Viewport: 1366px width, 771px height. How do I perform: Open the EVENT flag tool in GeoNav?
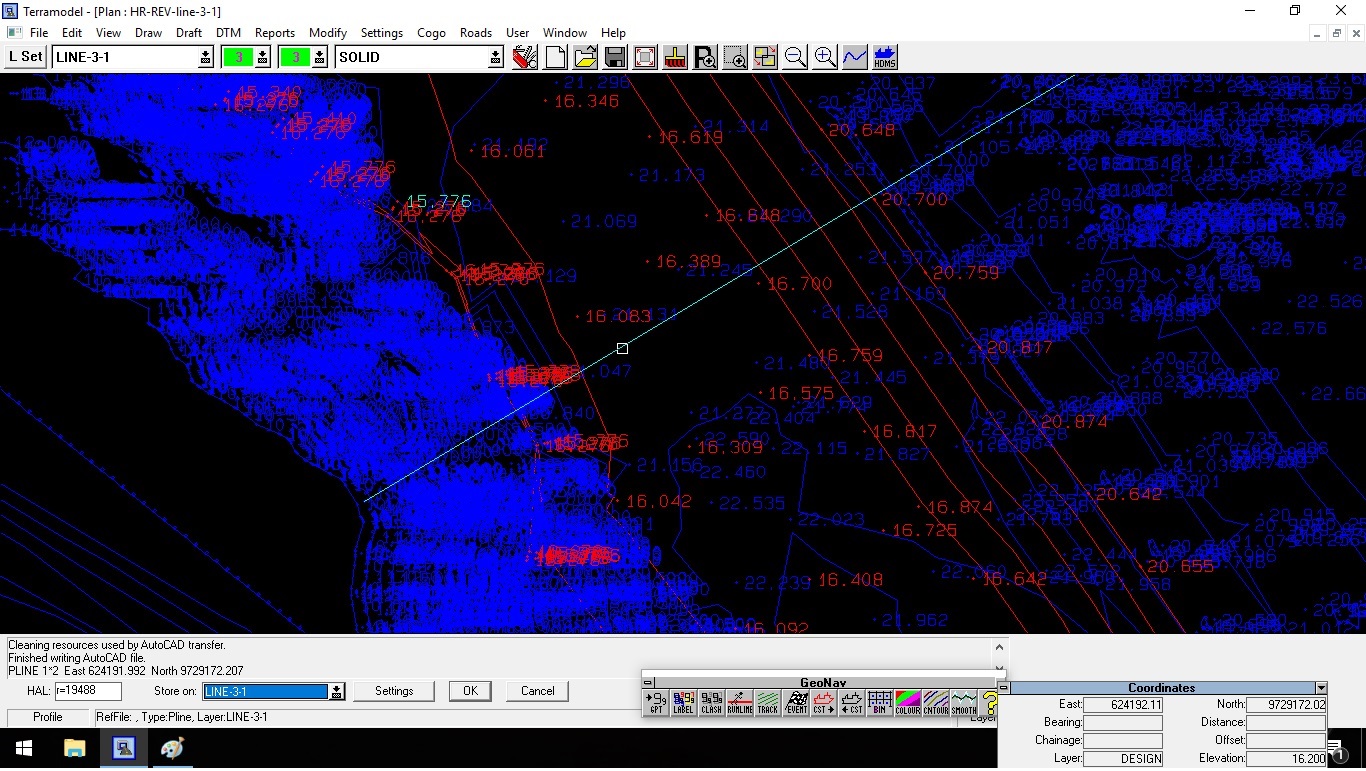pos(796,702)
